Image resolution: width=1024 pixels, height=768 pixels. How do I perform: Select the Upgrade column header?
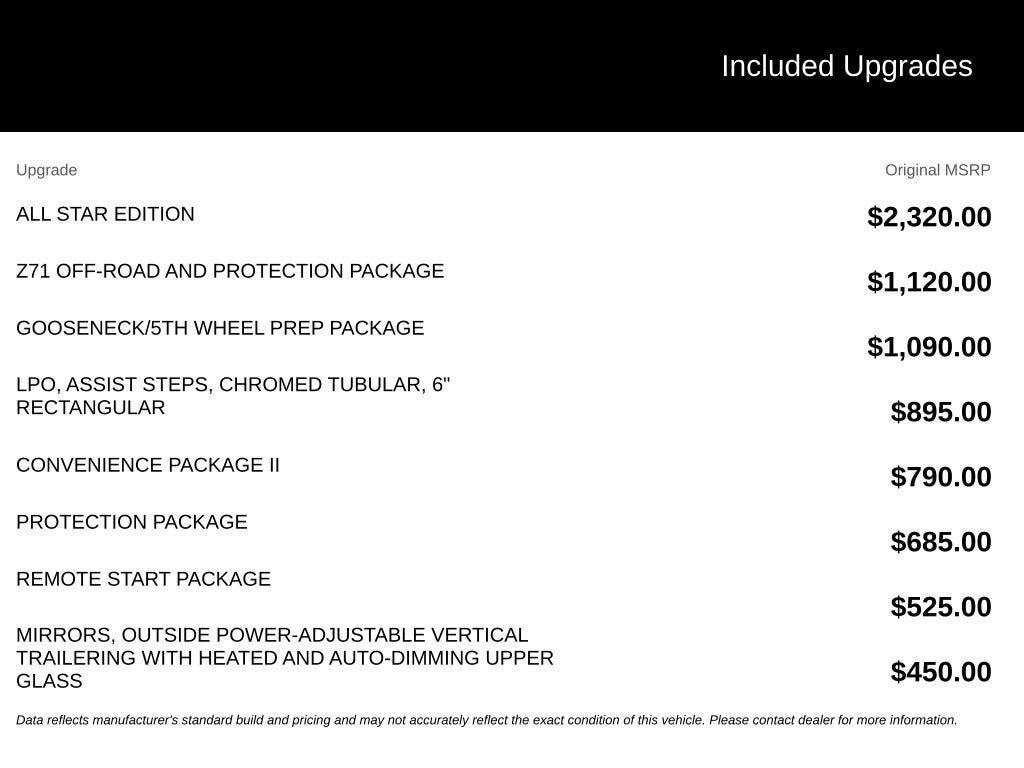[x=46, y=170]
